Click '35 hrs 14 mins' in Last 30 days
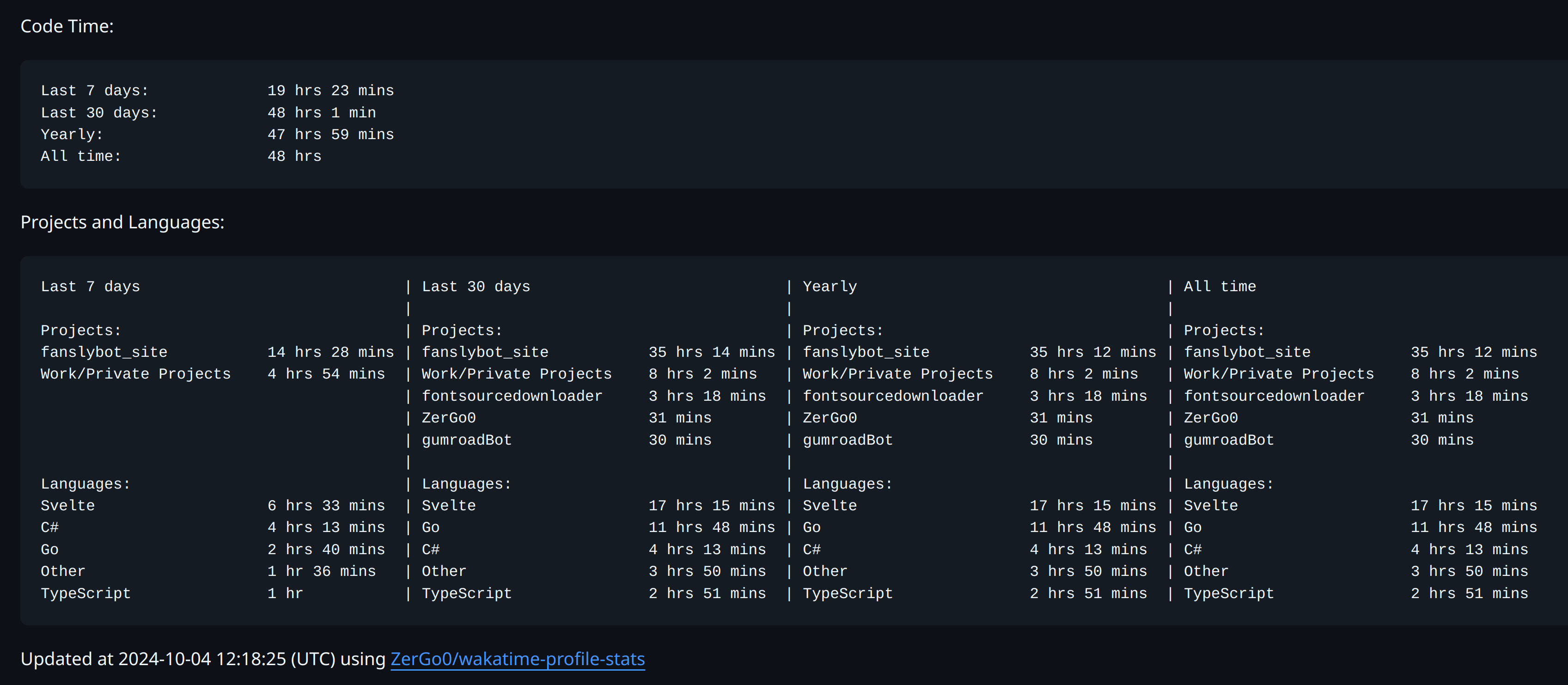This screenshot has height=685, width=1568. (x=712, y=353)
